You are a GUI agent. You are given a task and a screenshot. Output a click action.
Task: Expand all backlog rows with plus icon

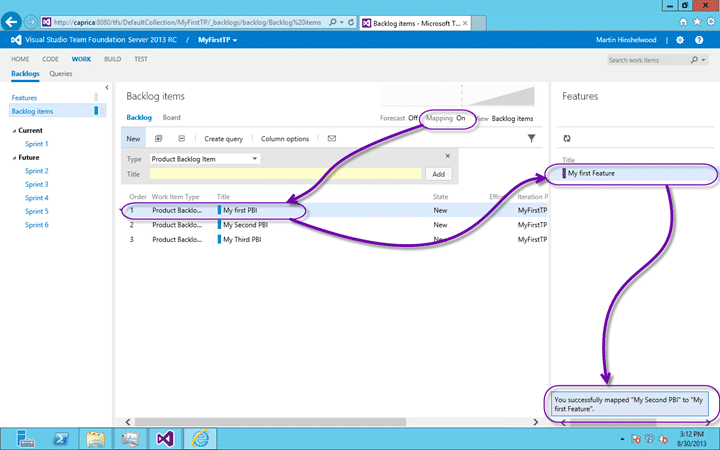click(x=158, y=138)
